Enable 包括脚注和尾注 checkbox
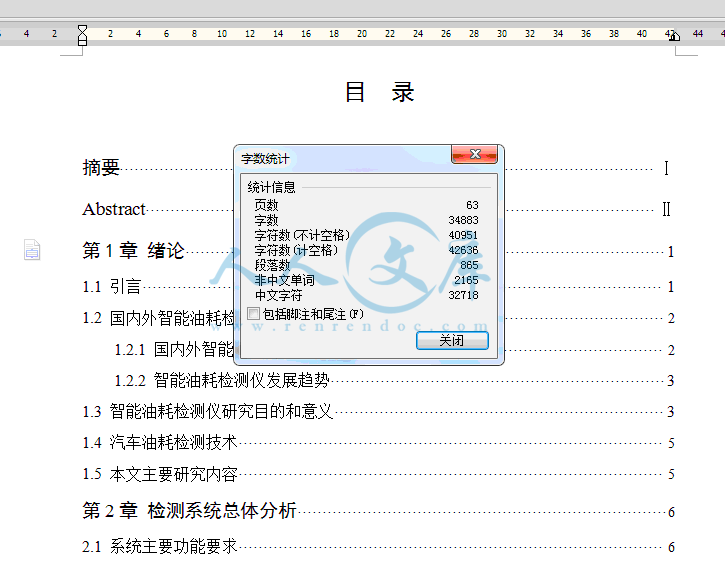The width and height of the screenshot is (725, 567). (x=253, y=314)
